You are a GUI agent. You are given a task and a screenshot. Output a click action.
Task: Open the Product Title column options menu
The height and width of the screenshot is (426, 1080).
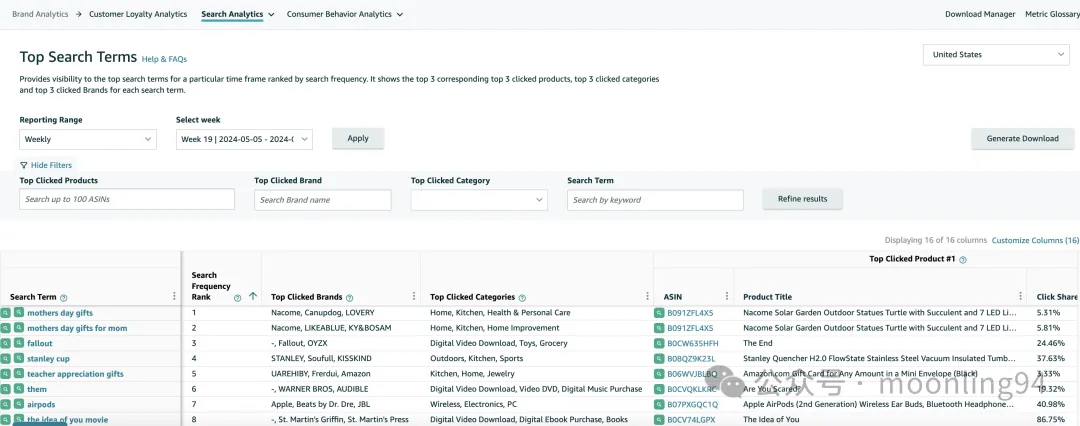coord(1020,296)
